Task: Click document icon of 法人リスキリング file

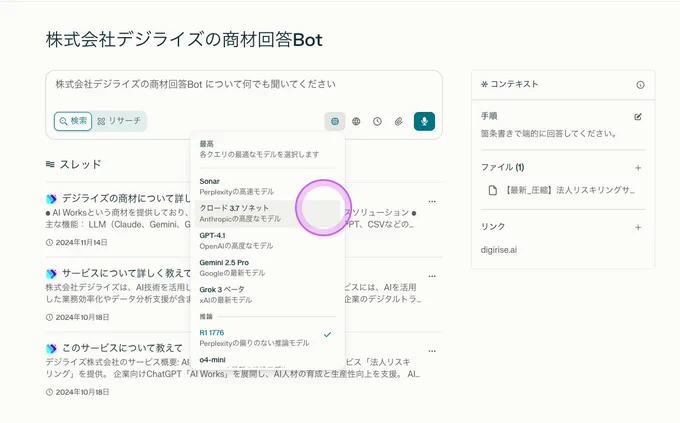Action: 493,190
